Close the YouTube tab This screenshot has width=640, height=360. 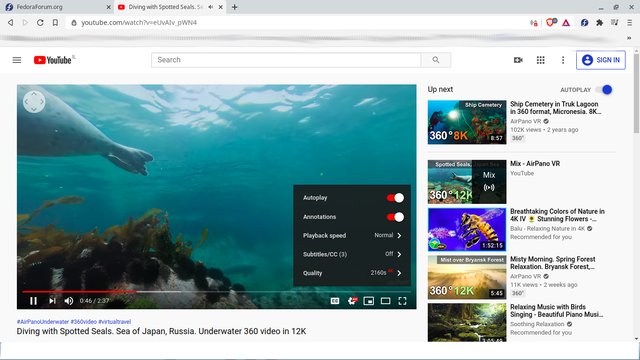220,7
